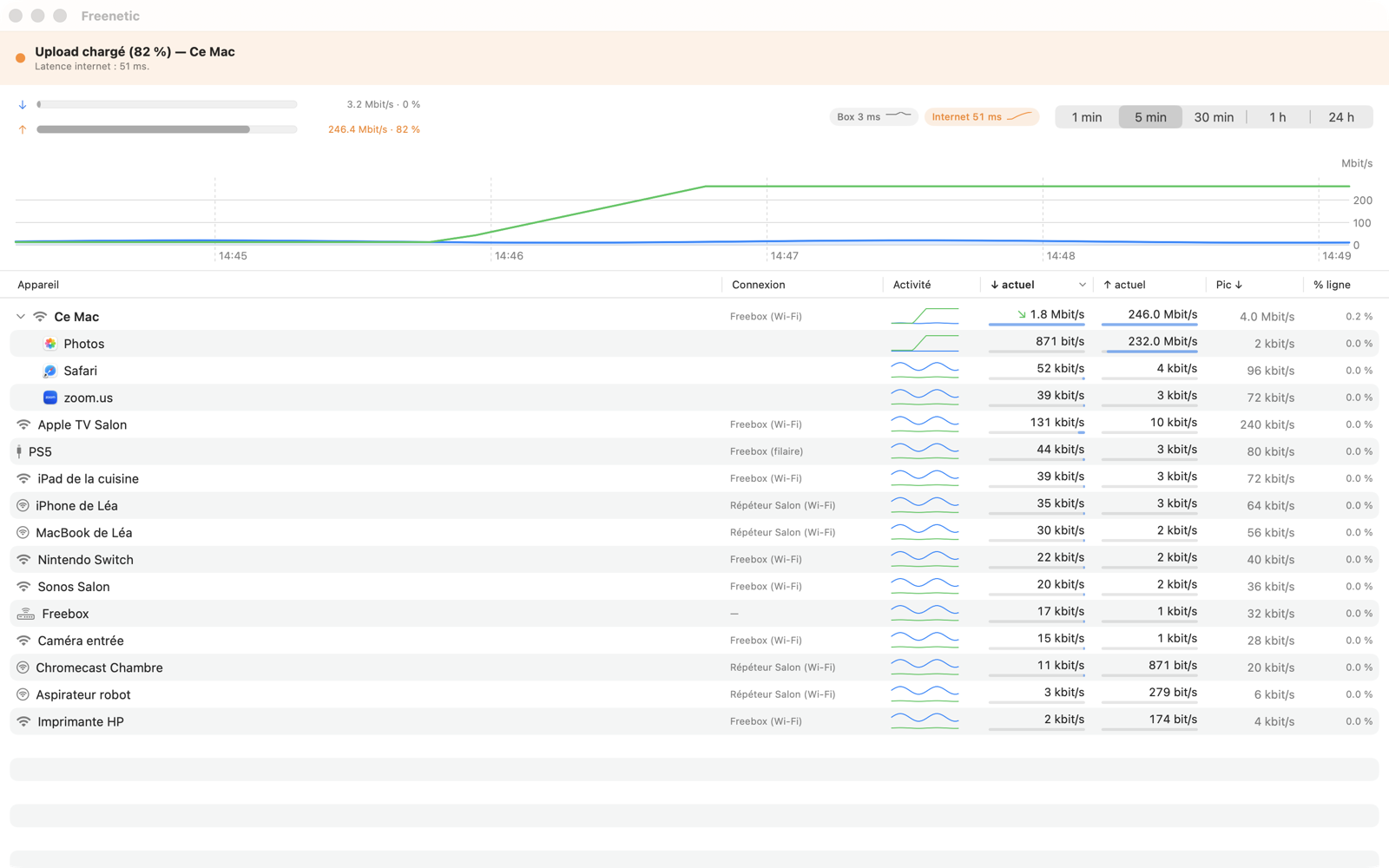Image resolution: width=1389 pixels, height=868 pixels.
Task: Click the repeater icon beside iPhone de Léa
Action: click(x=23, y=505)
